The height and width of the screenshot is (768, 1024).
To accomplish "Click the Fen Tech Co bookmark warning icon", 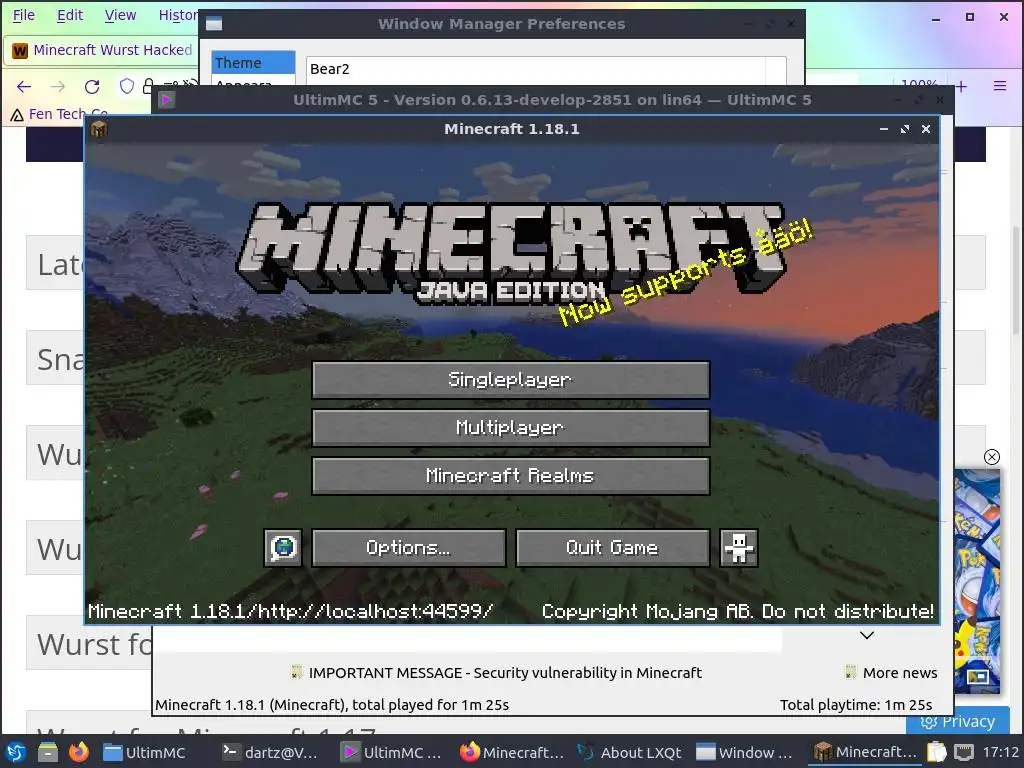I will pos(17,115).
